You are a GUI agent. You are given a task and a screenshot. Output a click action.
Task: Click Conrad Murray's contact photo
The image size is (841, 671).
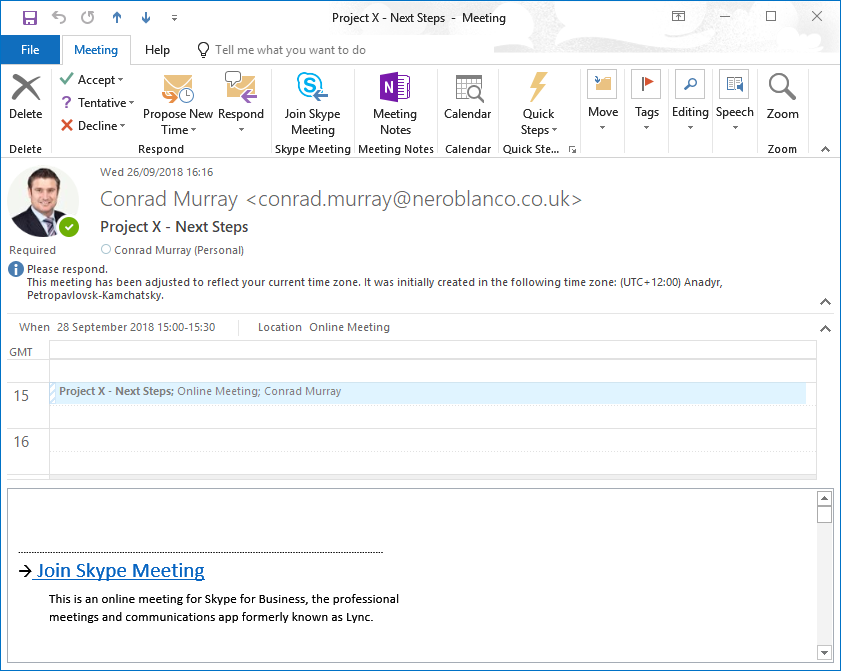pyautogui.click(x=42, y=201)
